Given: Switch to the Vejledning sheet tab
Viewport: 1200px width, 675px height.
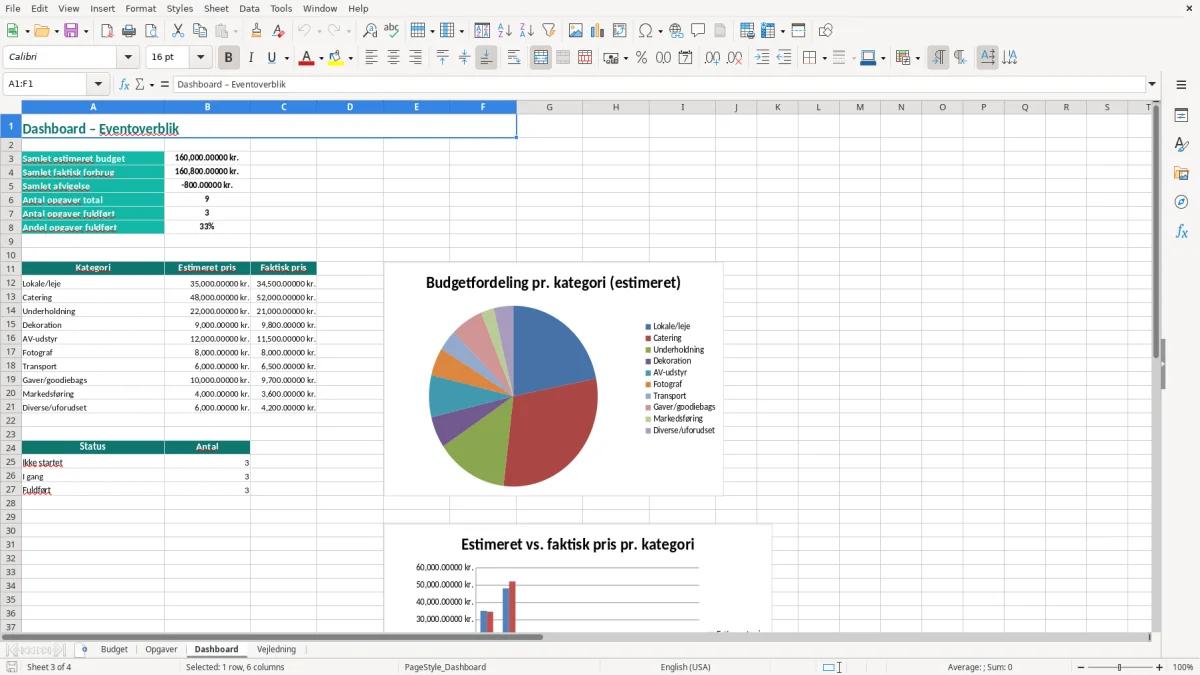Looking at the screenshot, I should click(x=276, y=649).
